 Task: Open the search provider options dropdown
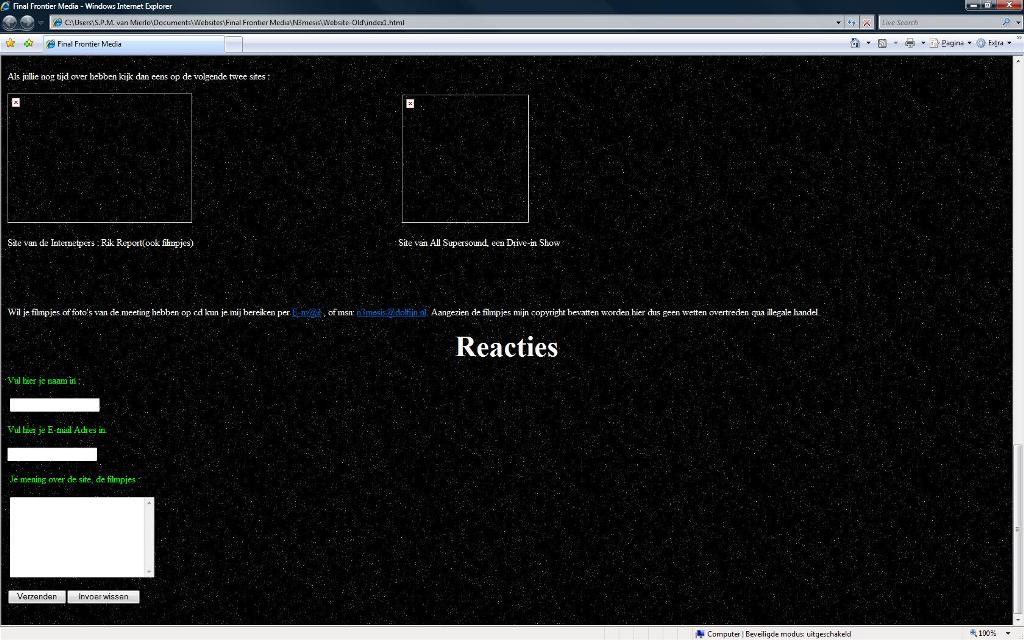point(1017,22)
